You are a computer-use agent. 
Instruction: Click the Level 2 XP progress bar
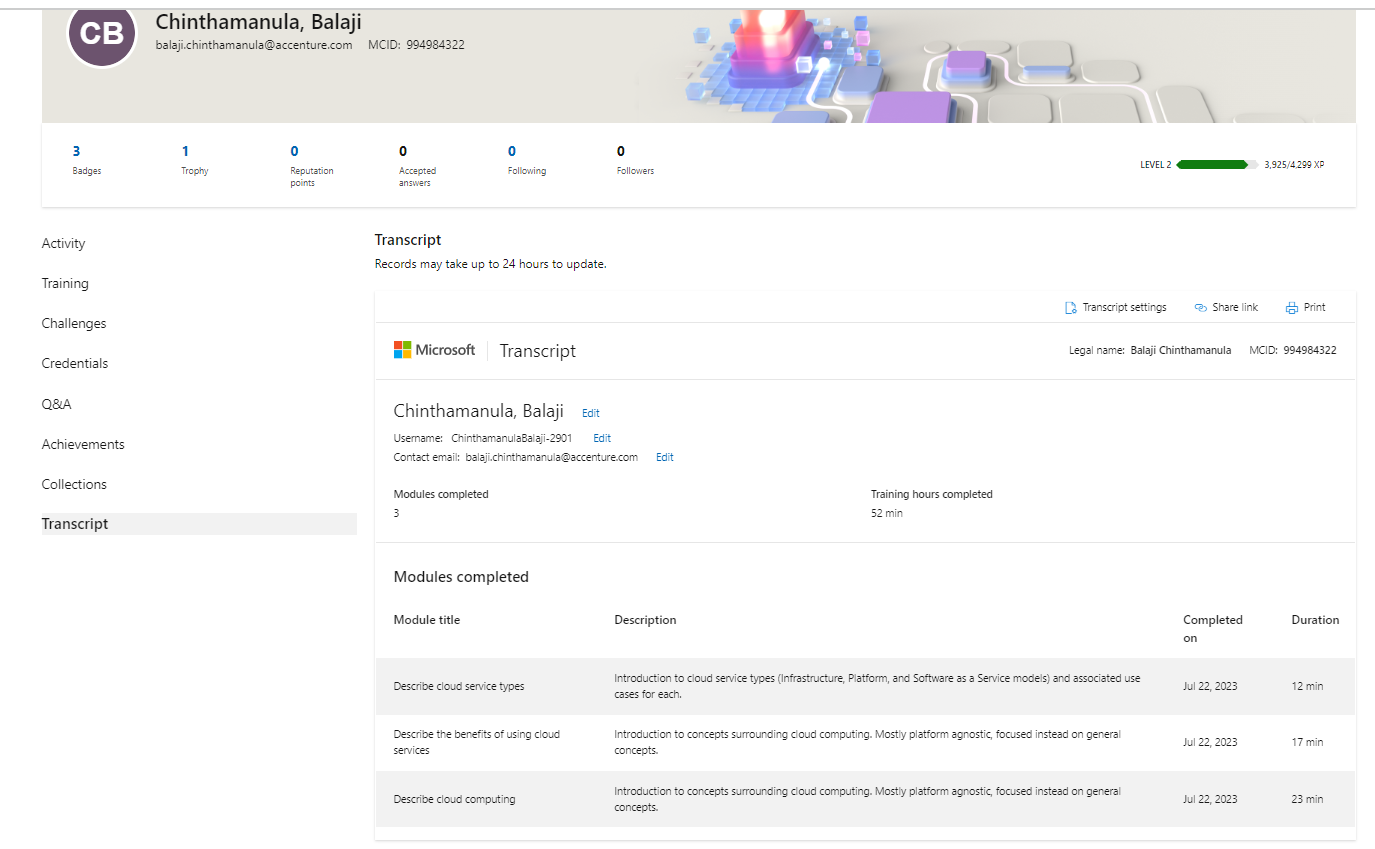[1217, 165]
